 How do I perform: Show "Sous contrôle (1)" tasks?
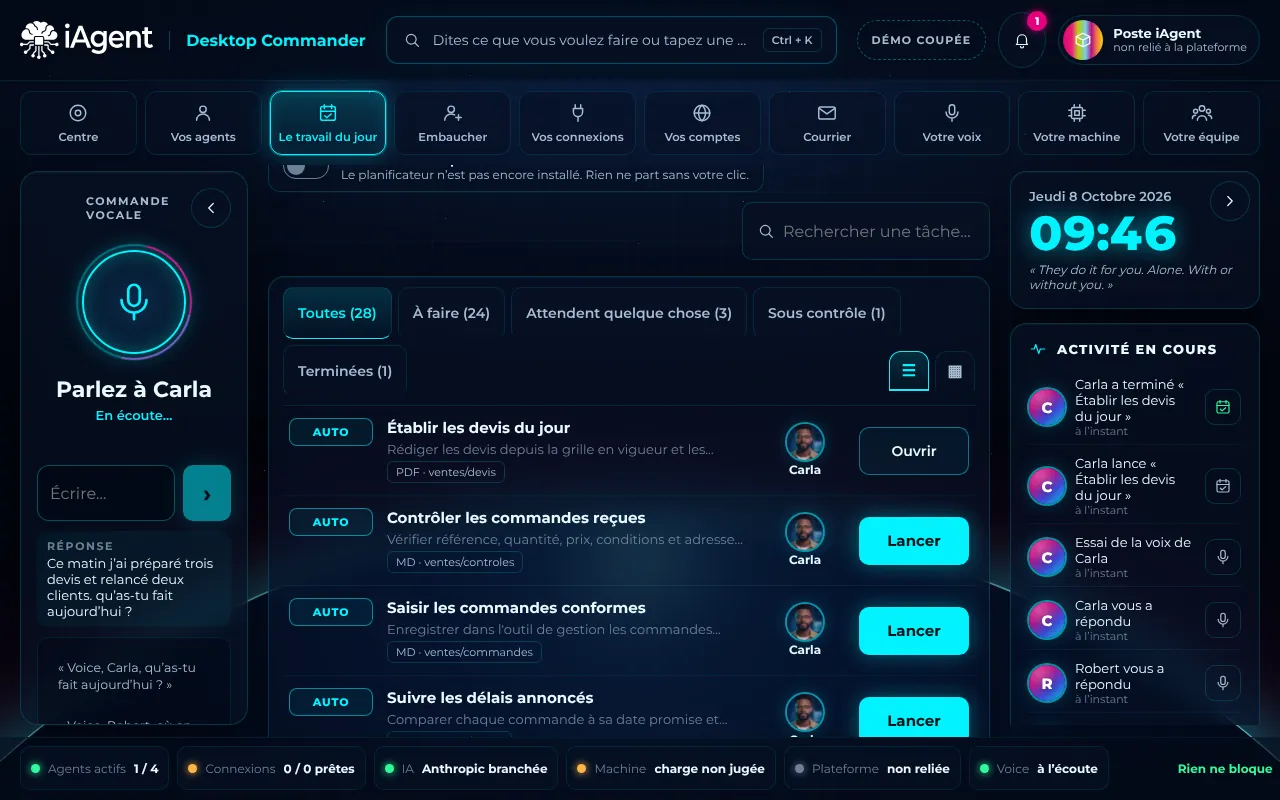click(x=826, y=313)
